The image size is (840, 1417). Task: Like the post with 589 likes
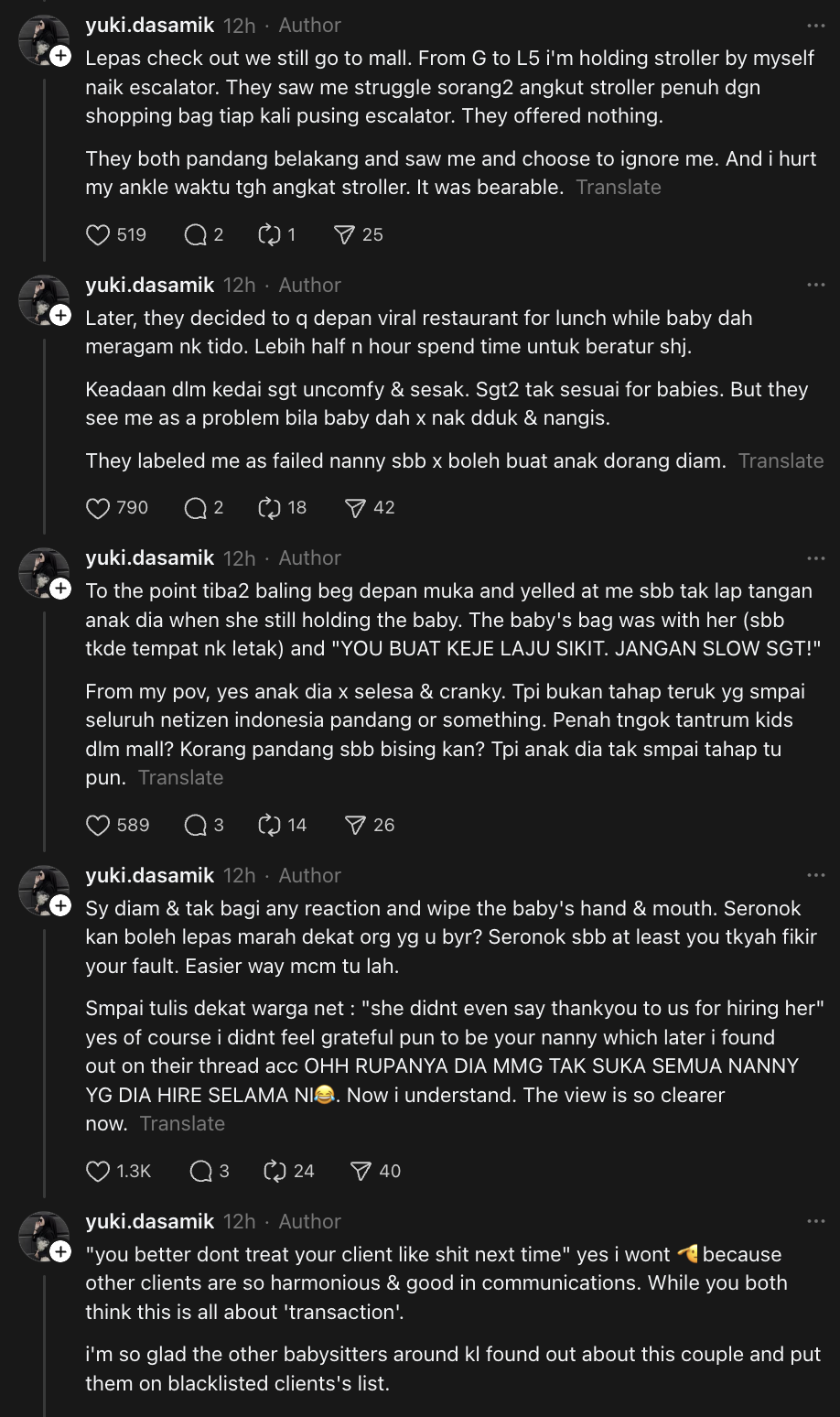pyautogui.click(x=98, y=826)
